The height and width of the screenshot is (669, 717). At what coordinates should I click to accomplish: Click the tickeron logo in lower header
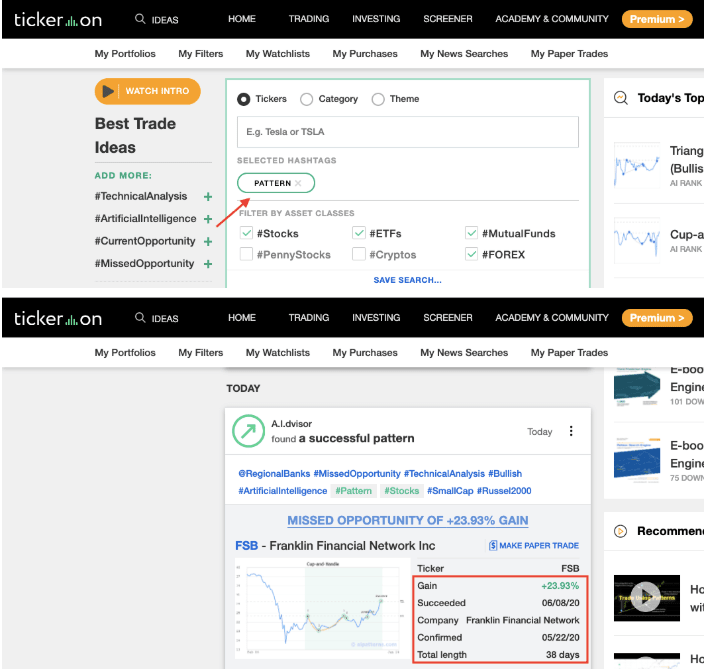pyautogui.click(x=58, y=318)
